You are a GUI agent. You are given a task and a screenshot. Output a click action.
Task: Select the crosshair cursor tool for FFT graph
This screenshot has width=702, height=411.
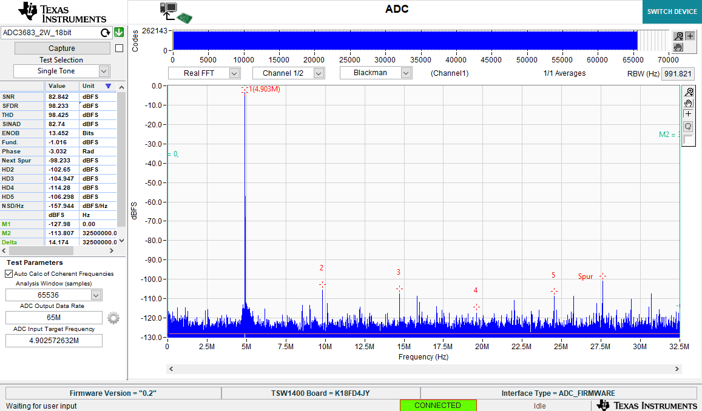point(689,115)
